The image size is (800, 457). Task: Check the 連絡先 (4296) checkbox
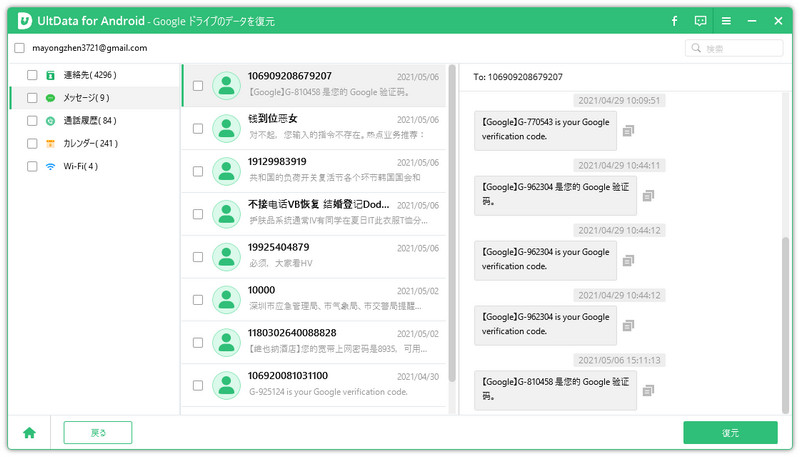tap(32, 75)
